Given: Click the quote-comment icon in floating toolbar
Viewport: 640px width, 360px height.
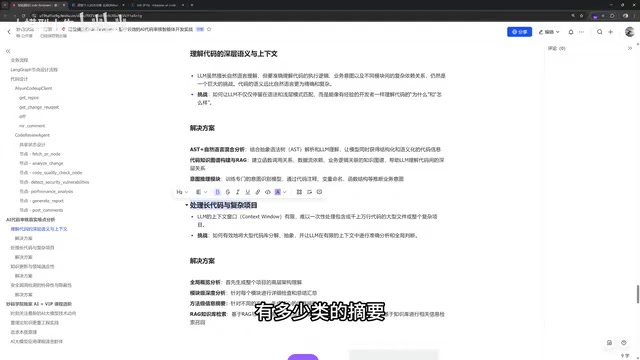Looking at the screenshot, I should click(309, 192).
